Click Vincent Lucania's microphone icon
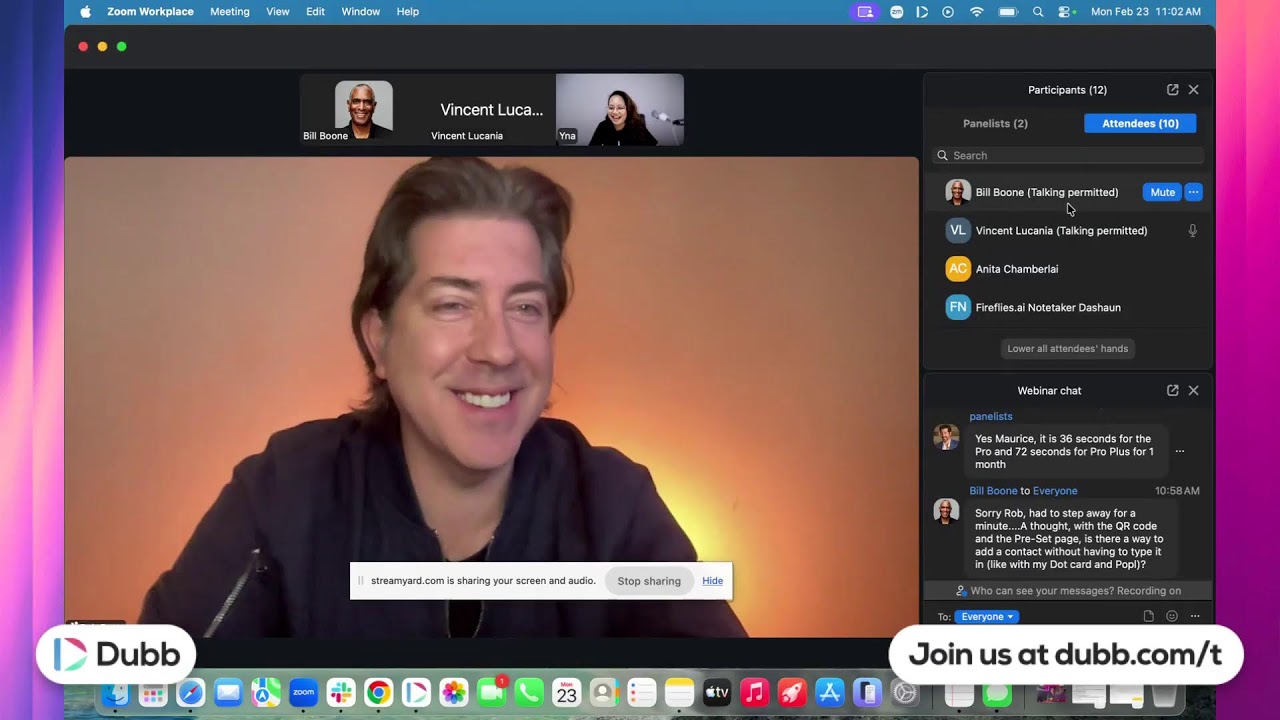 point(1192,231)
